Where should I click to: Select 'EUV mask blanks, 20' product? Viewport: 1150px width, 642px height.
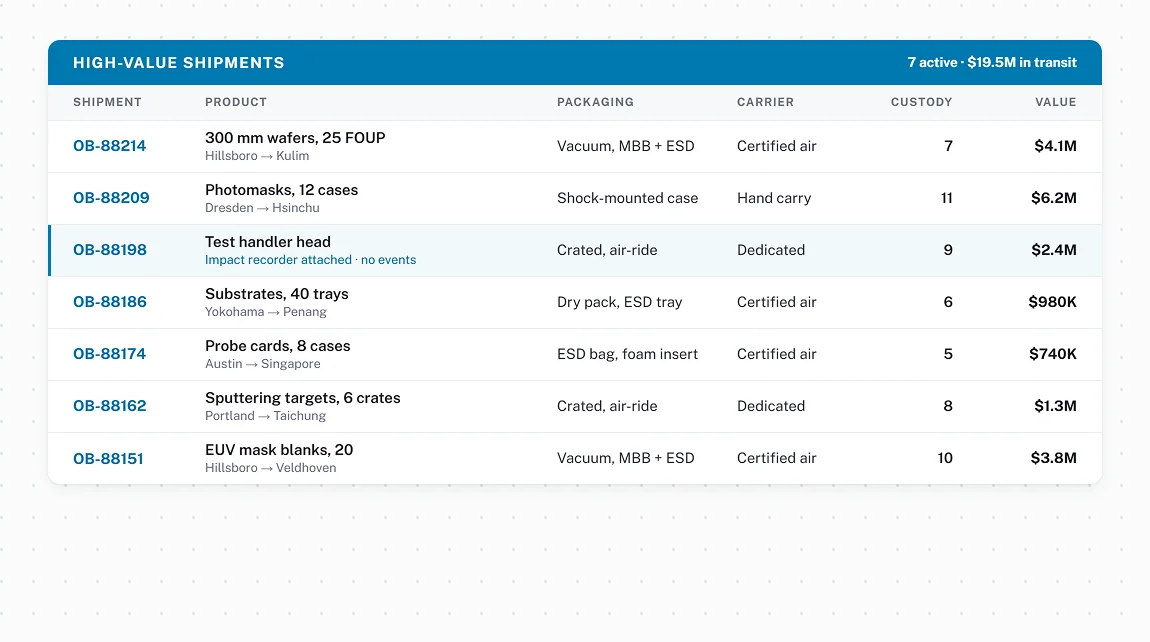point(279,451)
